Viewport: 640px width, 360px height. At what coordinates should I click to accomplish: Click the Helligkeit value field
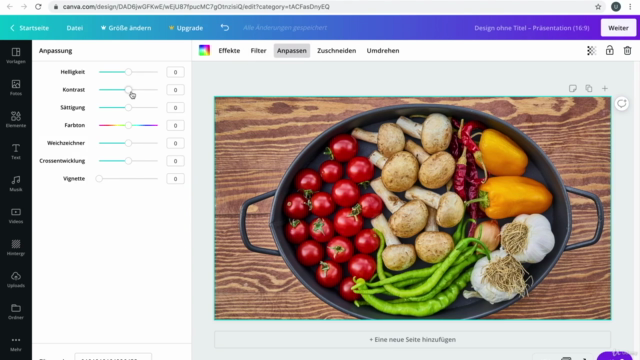click(x=175, y=72)
